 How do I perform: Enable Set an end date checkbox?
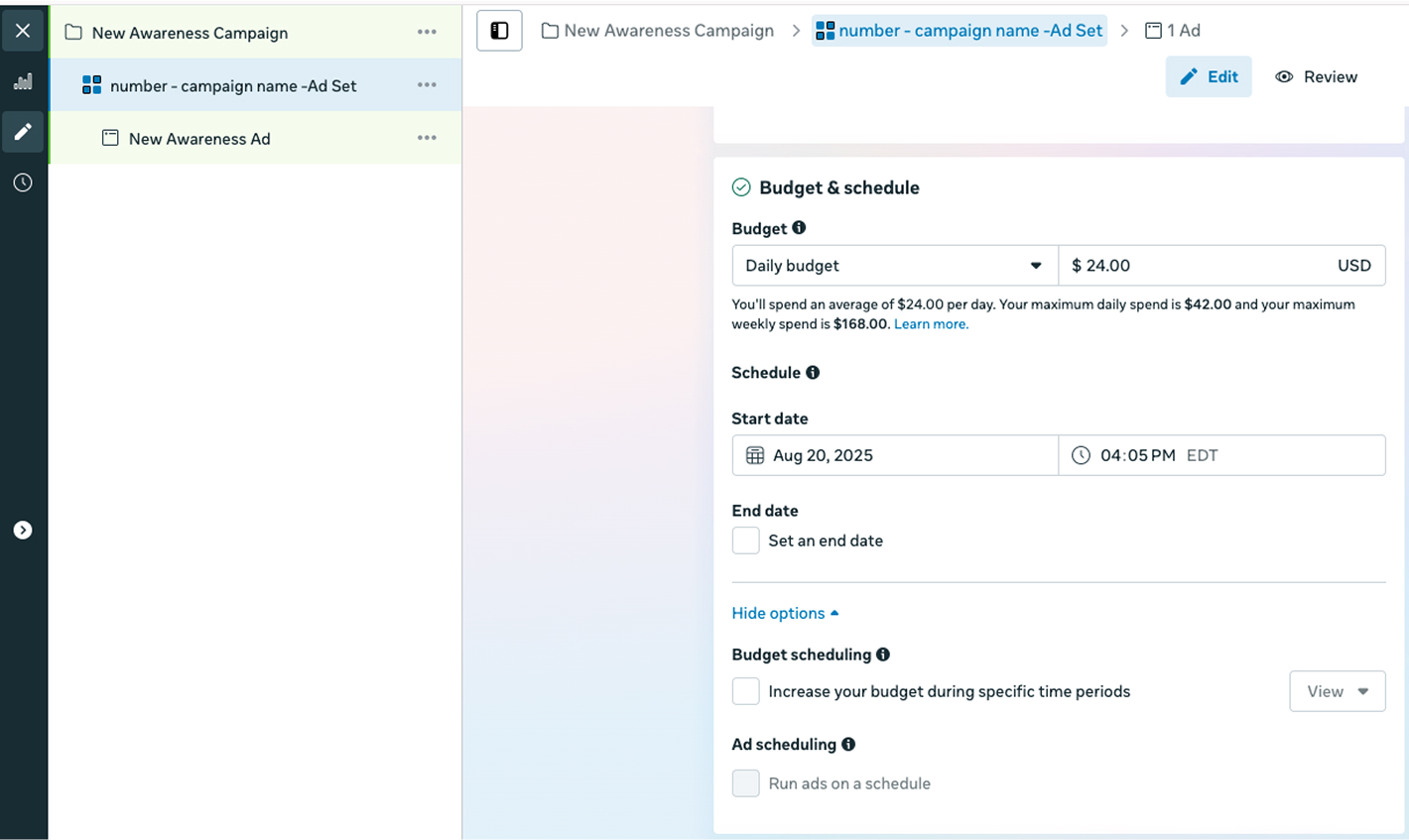[745, 540]
